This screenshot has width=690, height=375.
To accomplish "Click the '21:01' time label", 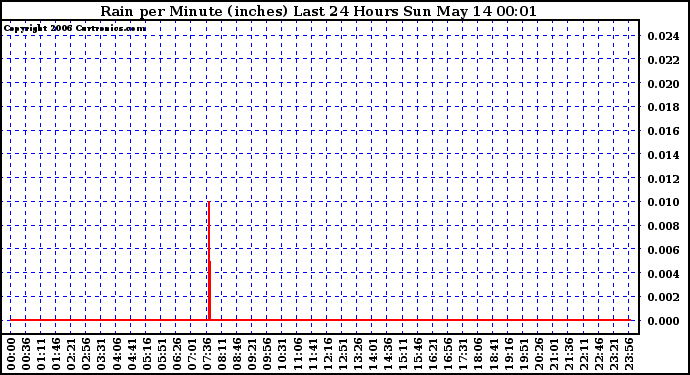I will coord(554,354).
